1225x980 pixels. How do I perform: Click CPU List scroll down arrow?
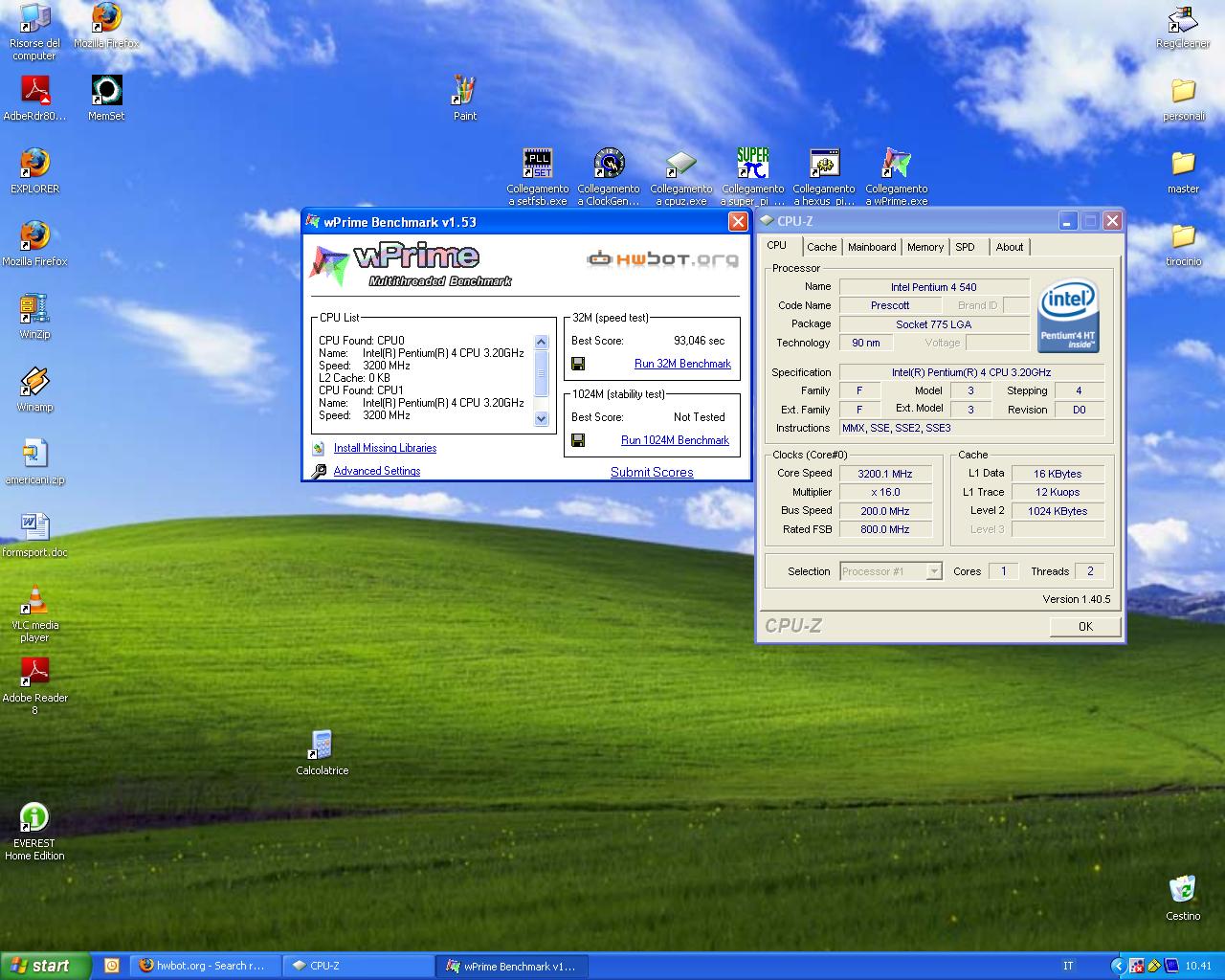[x=541, y=418]
